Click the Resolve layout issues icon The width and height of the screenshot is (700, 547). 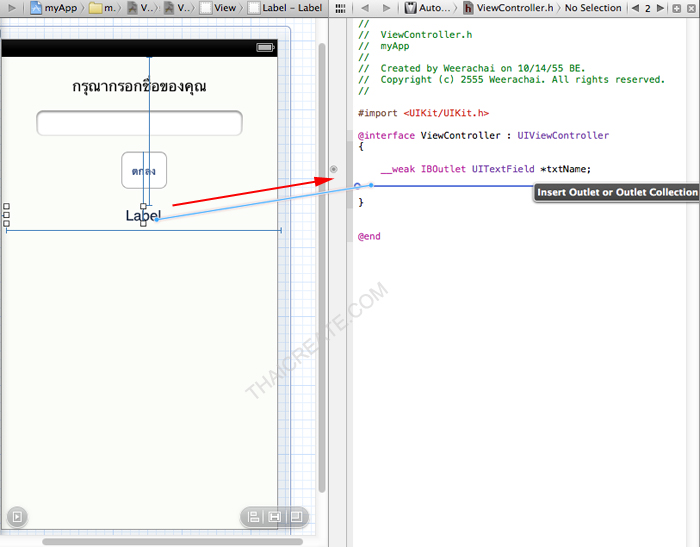tap(296, 517)
